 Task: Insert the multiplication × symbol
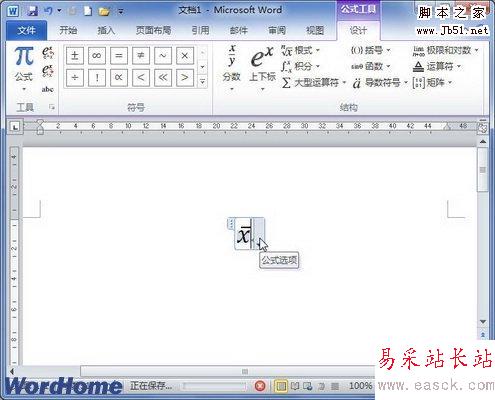coord(185,56)
